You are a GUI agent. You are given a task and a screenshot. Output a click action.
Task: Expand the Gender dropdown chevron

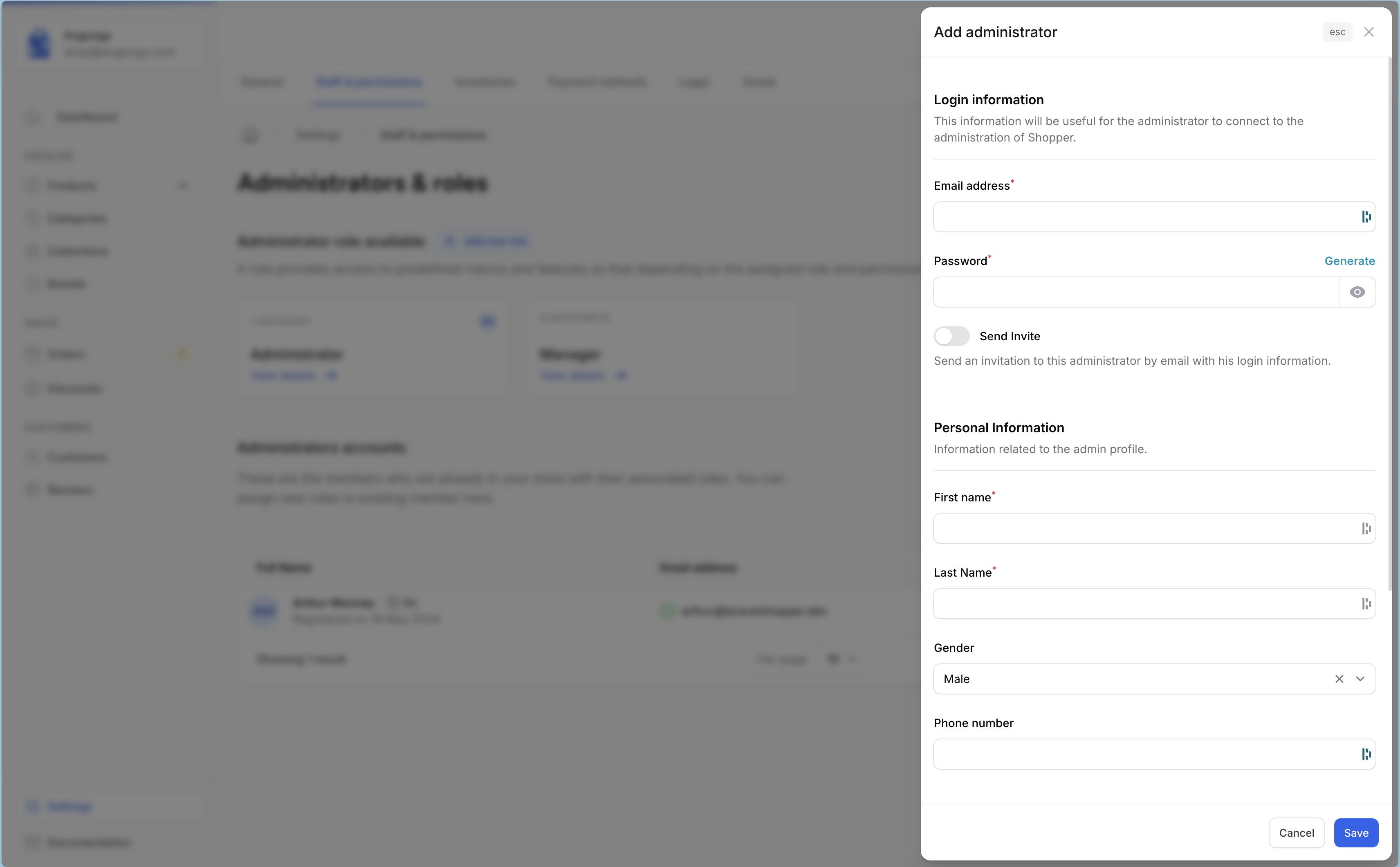tap(1360, 679)
